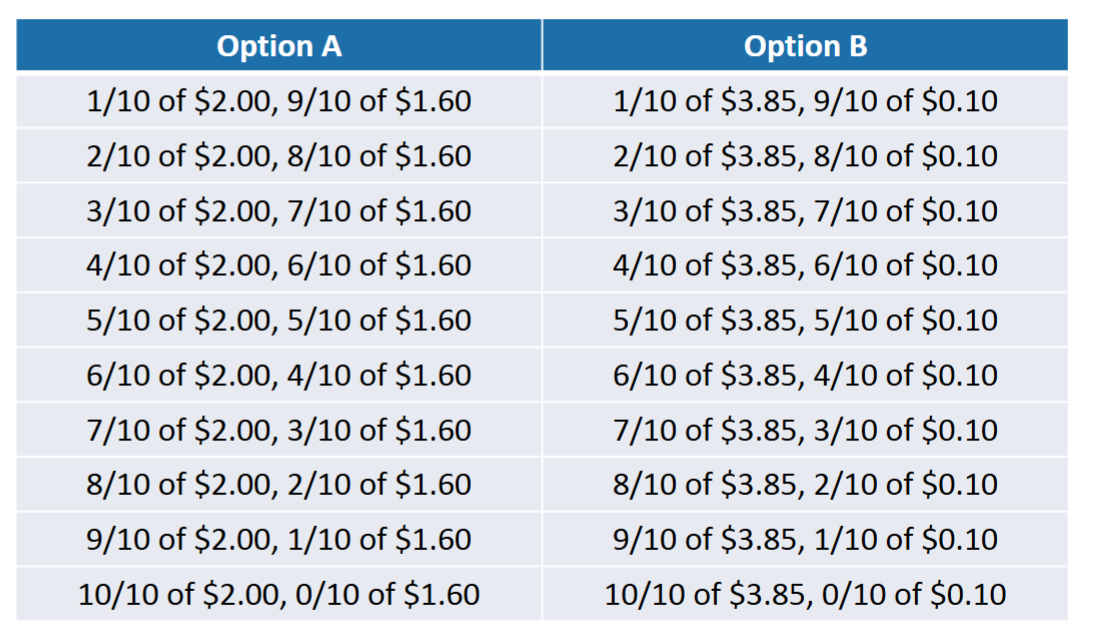Click the 2/10 of $3.85 cell

805,156
